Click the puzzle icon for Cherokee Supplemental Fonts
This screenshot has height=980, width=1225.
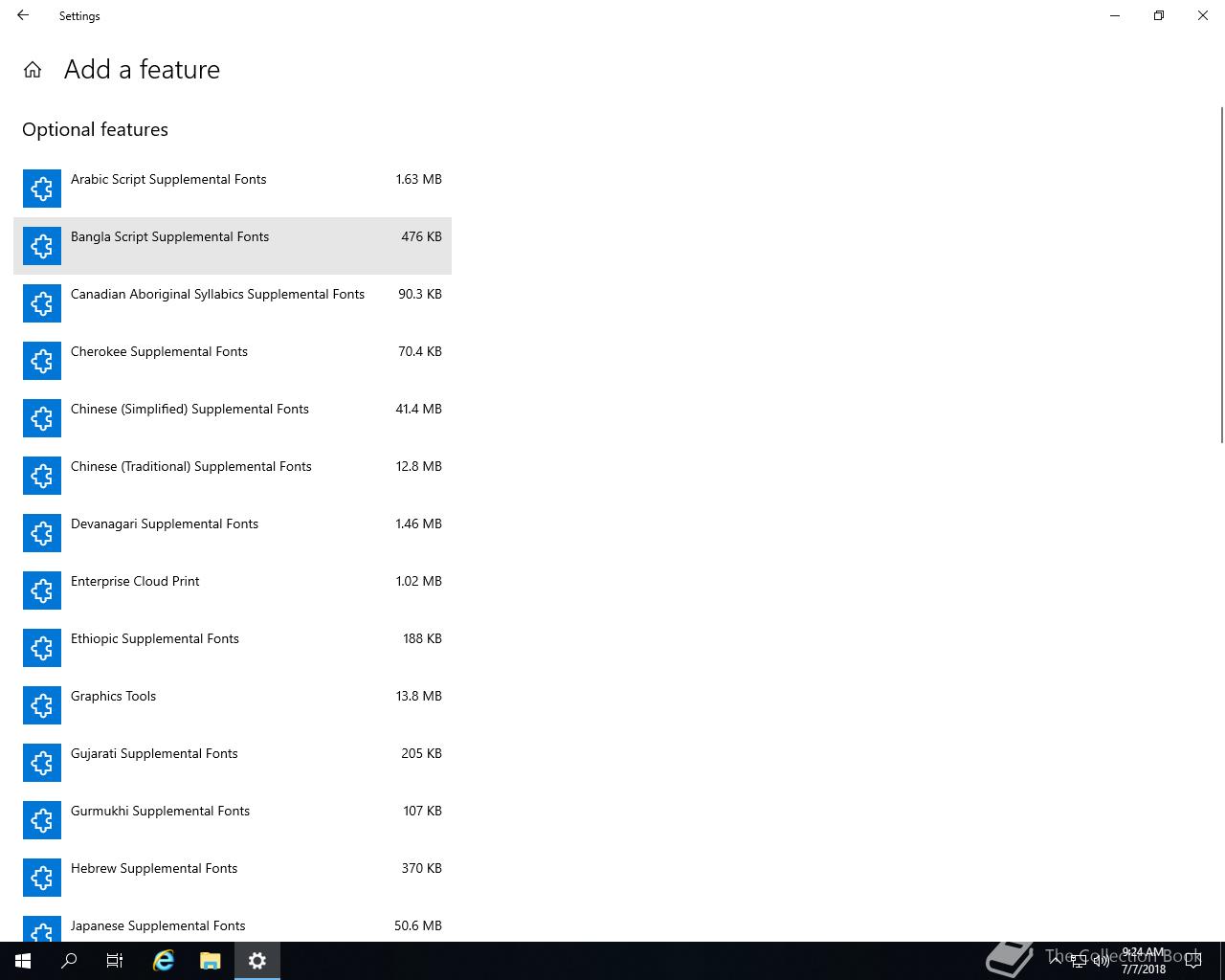[x=42, y=361]
